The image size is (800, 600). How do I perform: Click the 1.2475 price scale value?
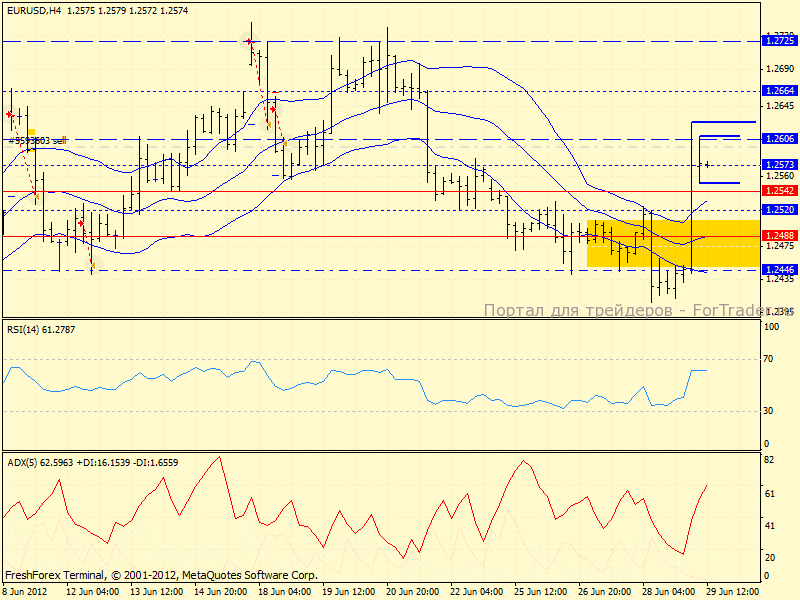click(780, 246)
